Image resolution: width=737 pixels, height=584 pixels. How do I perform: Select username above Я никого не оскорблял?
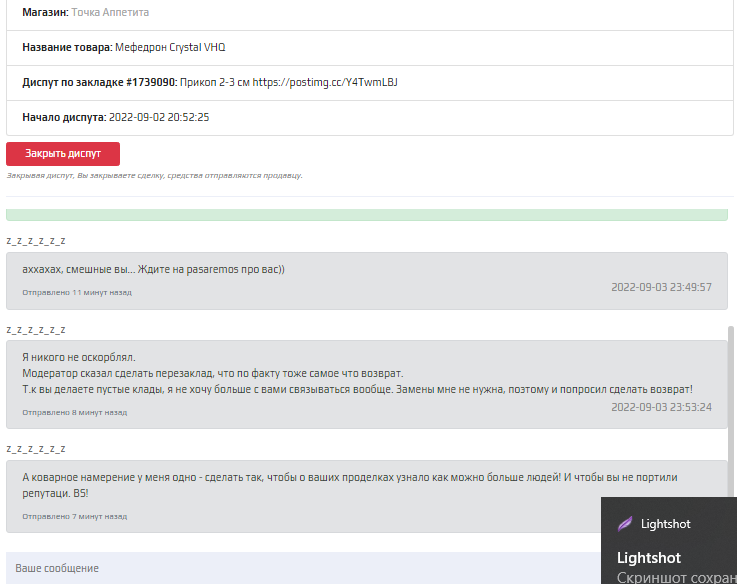(36, 330)
